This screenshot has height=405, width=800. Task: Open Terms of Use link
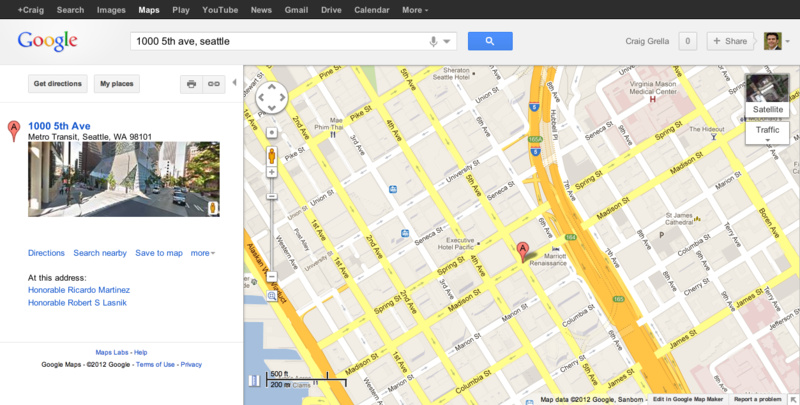tap(155, 365)
